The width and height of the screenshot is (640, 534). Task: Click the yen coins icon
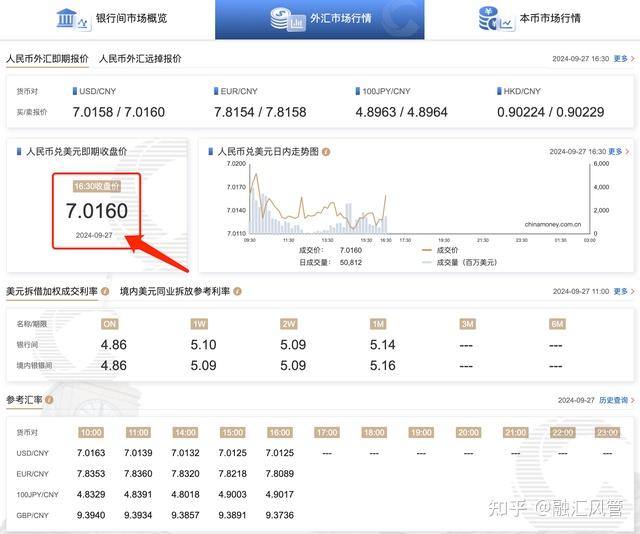(496, 19)
